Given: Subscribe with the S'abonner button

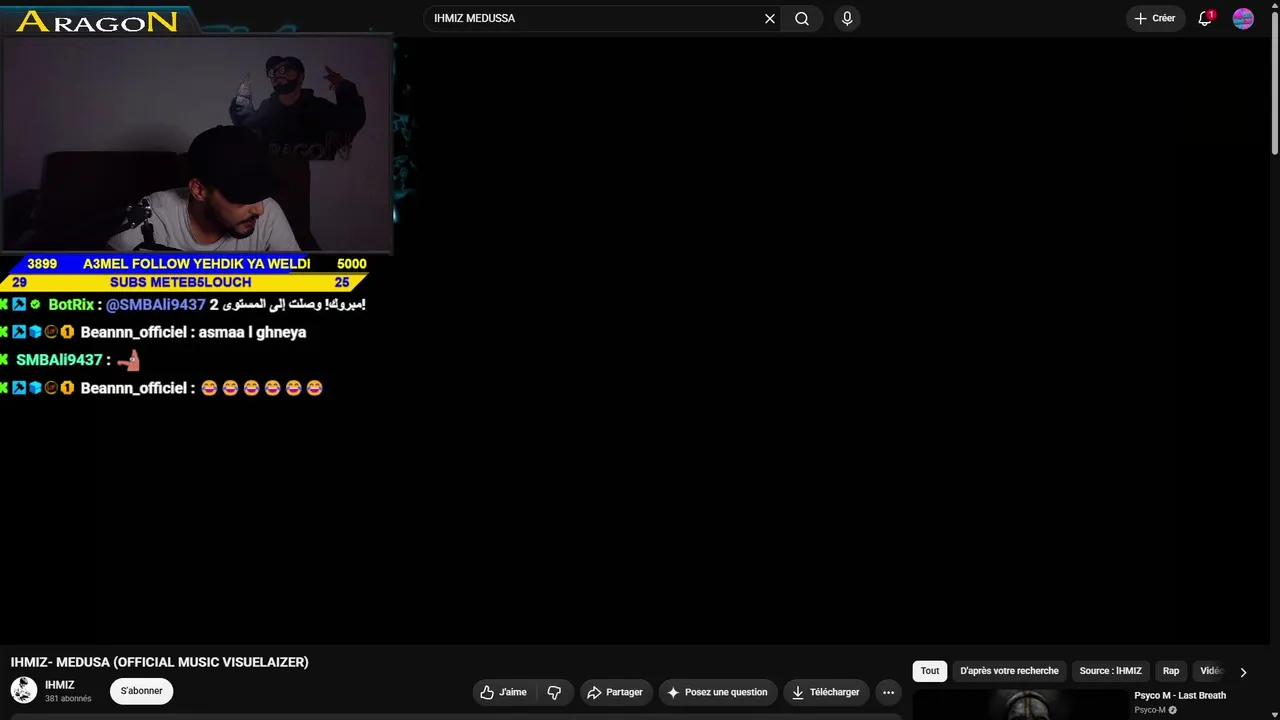Looking at the screenshot, I should pos(142,691).
